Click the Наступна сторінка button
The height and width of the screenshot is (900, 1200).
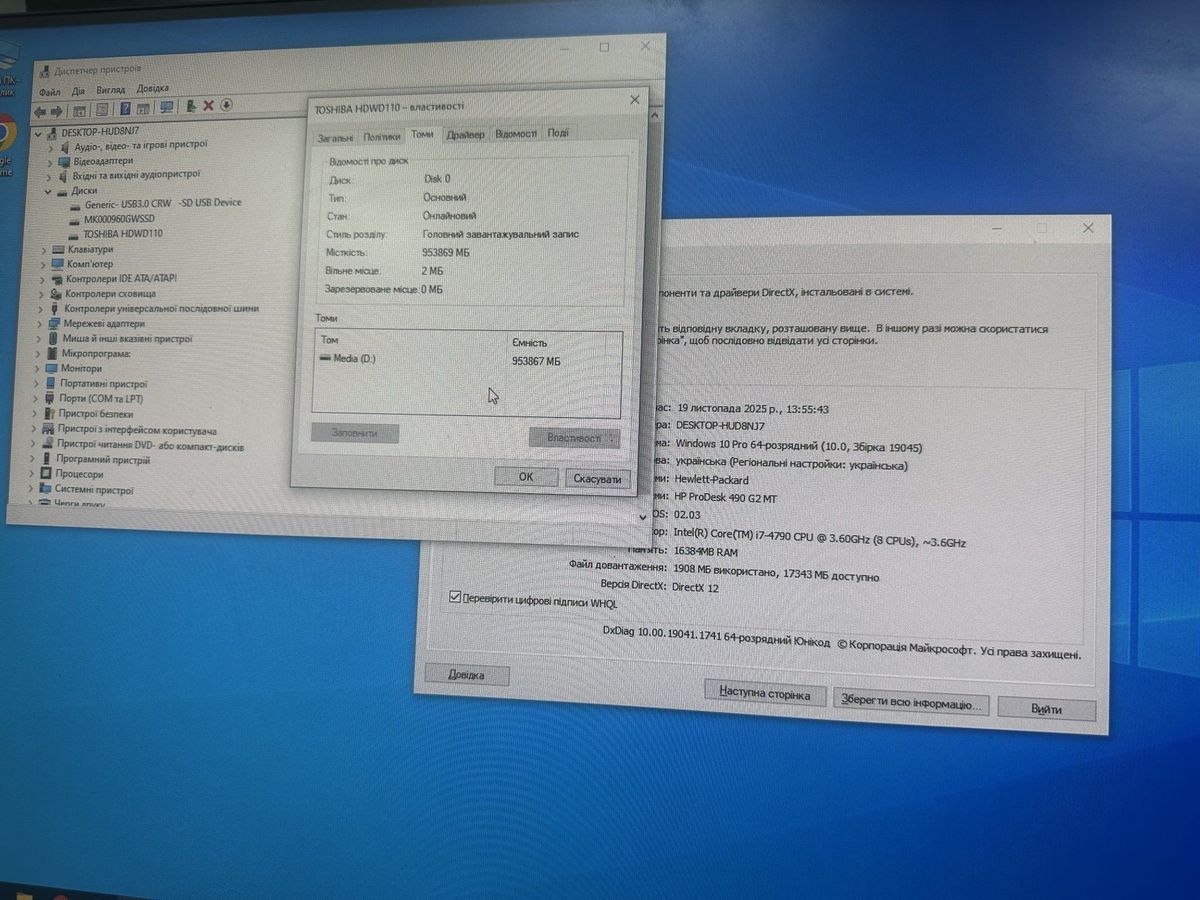[x=764, y=693]
